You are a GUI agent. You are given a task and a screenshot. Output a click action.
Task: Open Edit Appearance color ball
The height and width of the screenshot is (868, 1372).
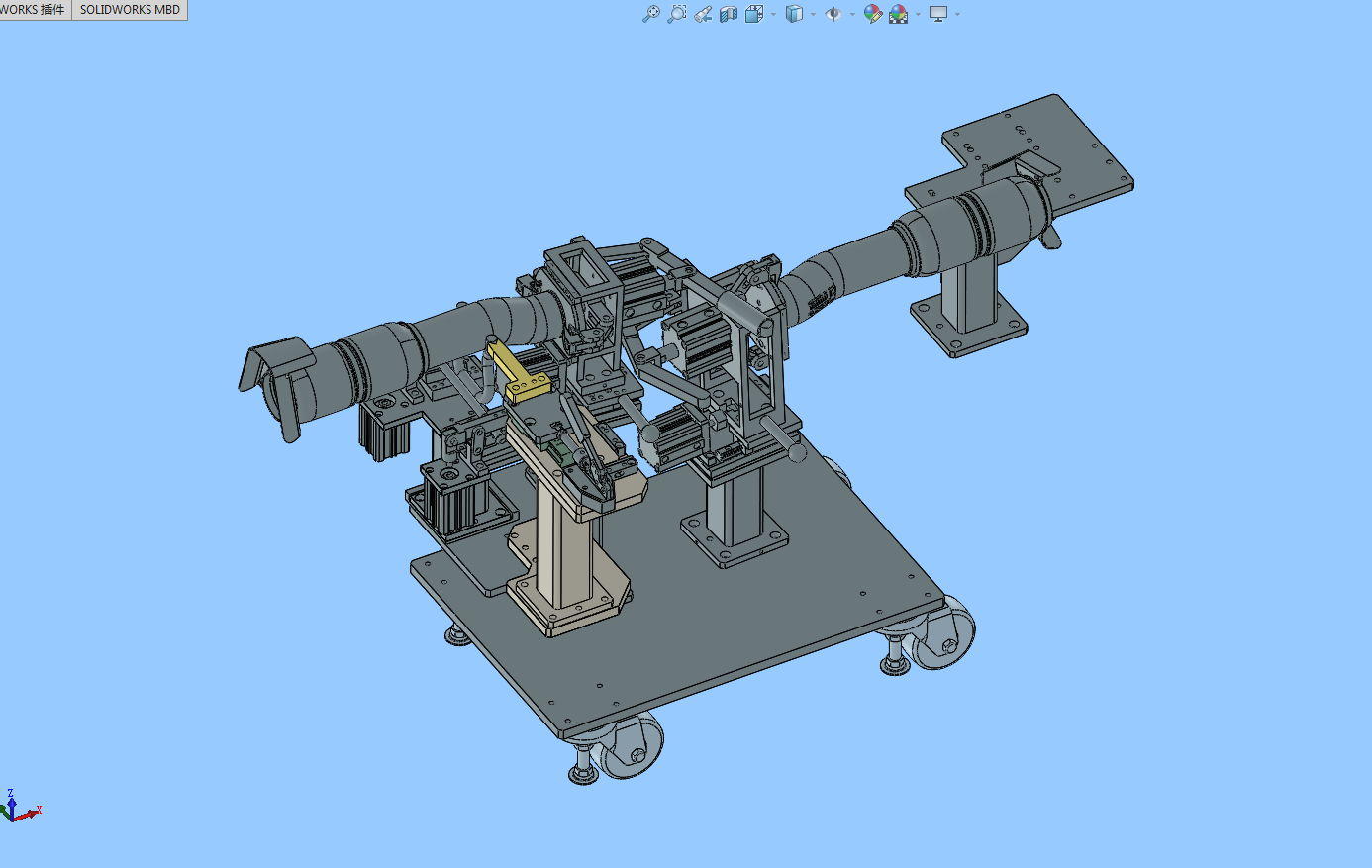click(872, 14)
